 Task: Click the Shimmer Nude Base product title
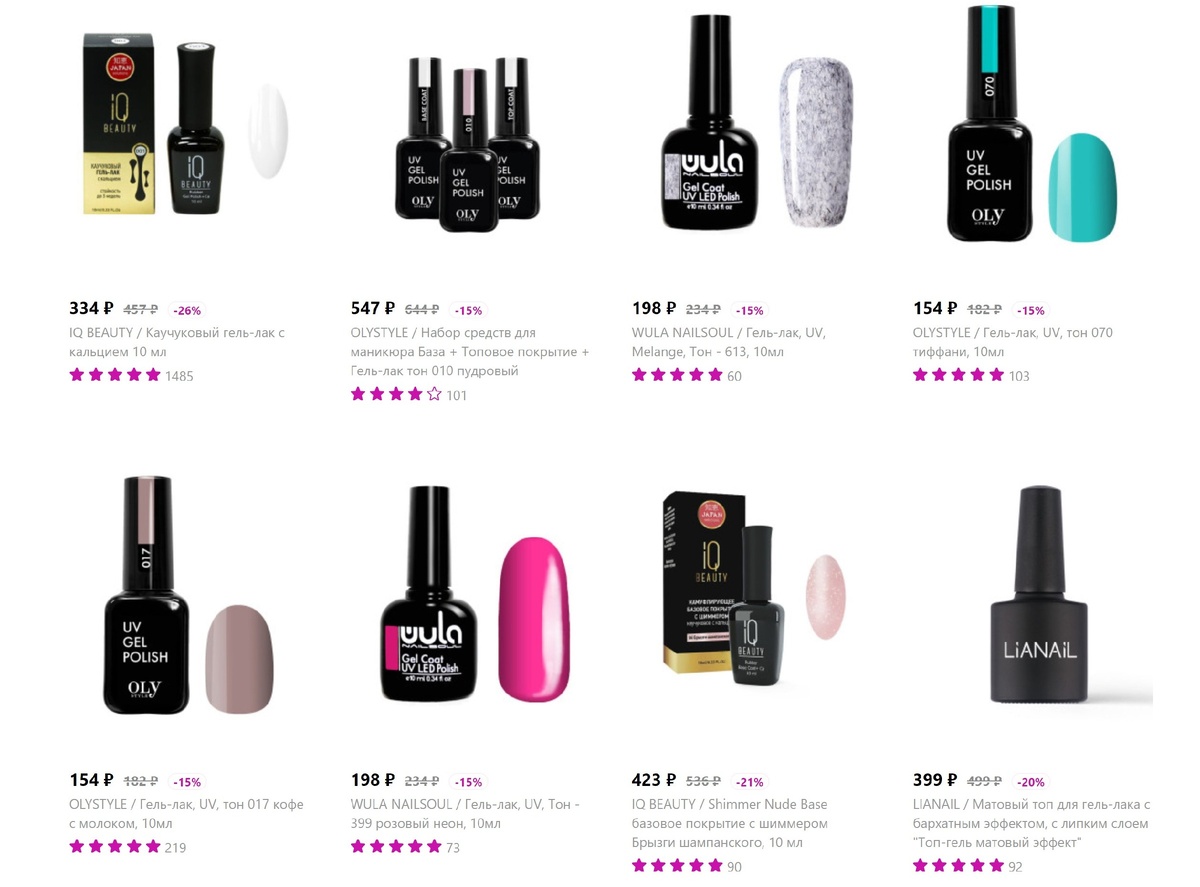point(730,823)
